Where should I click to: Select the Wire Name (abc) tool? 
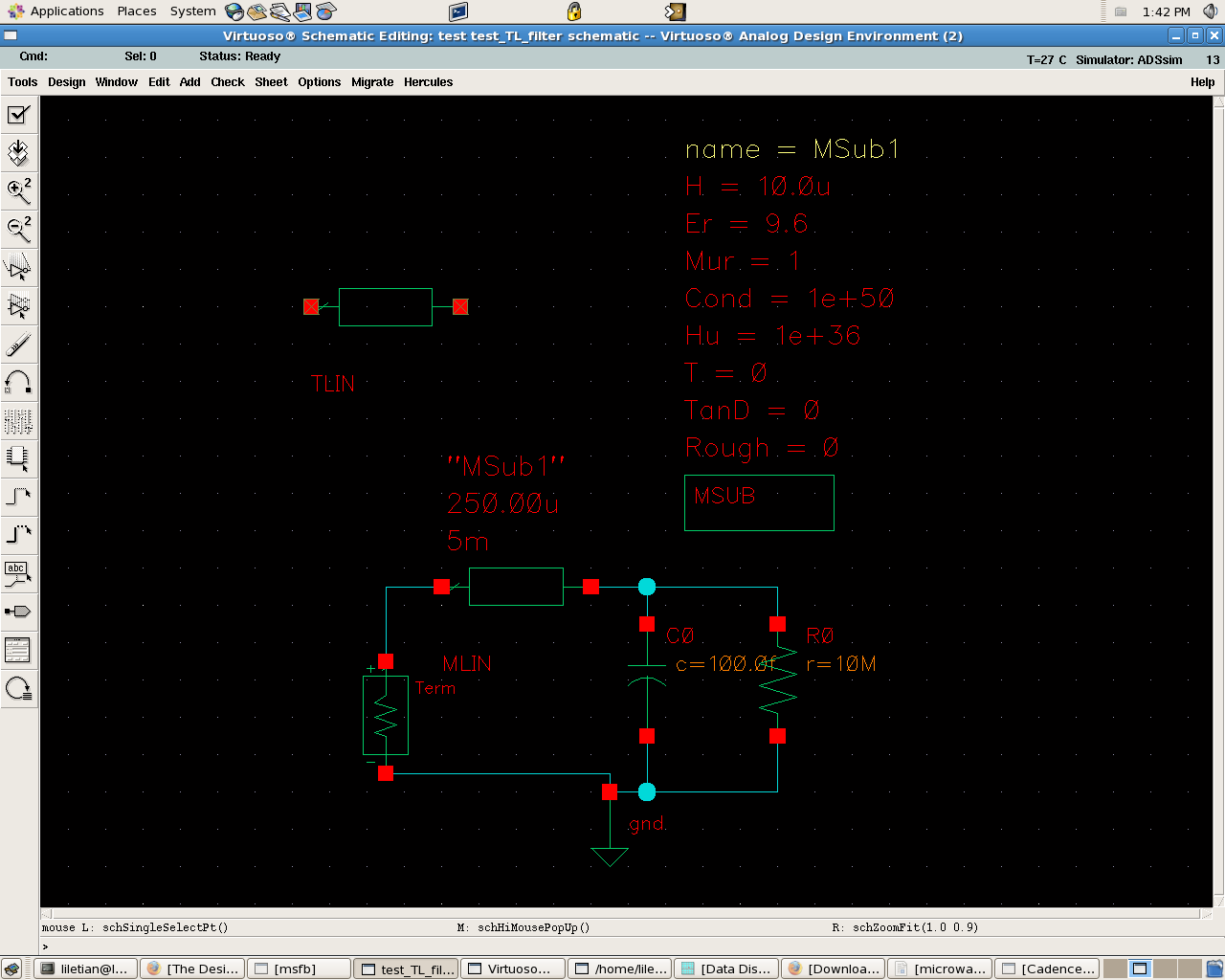tap(18, 573)
